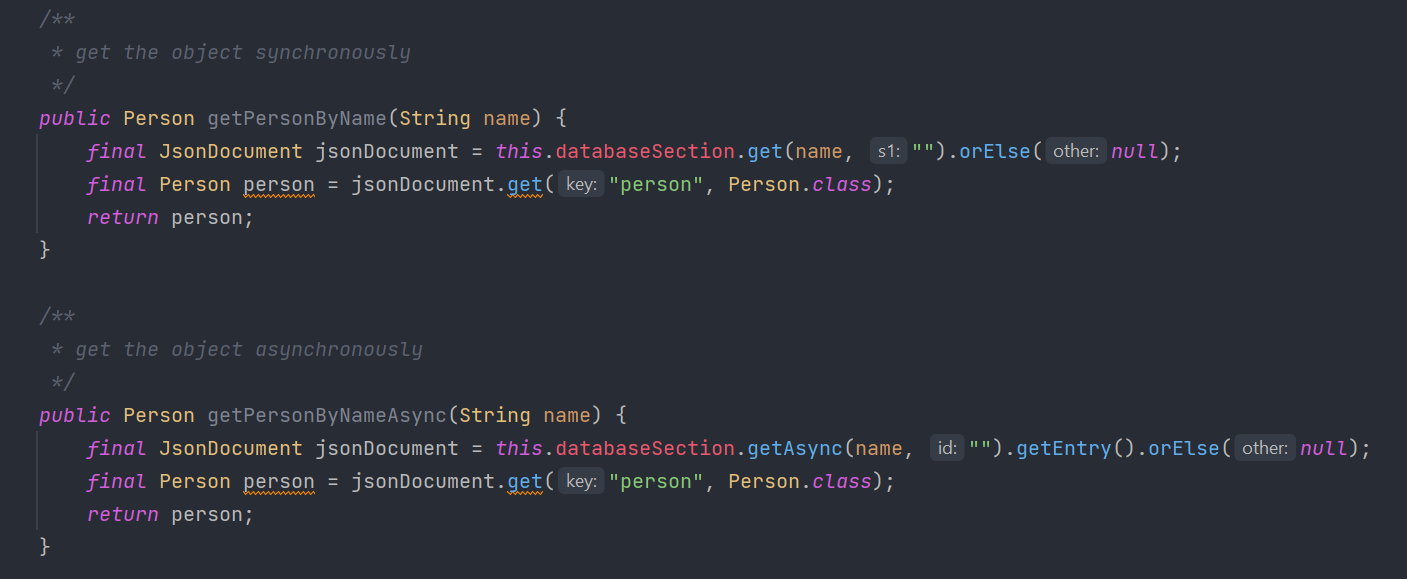The height and width of the screenshot is (579, 1407).
Task: Click the first "person" string literal
Action: 656,185
